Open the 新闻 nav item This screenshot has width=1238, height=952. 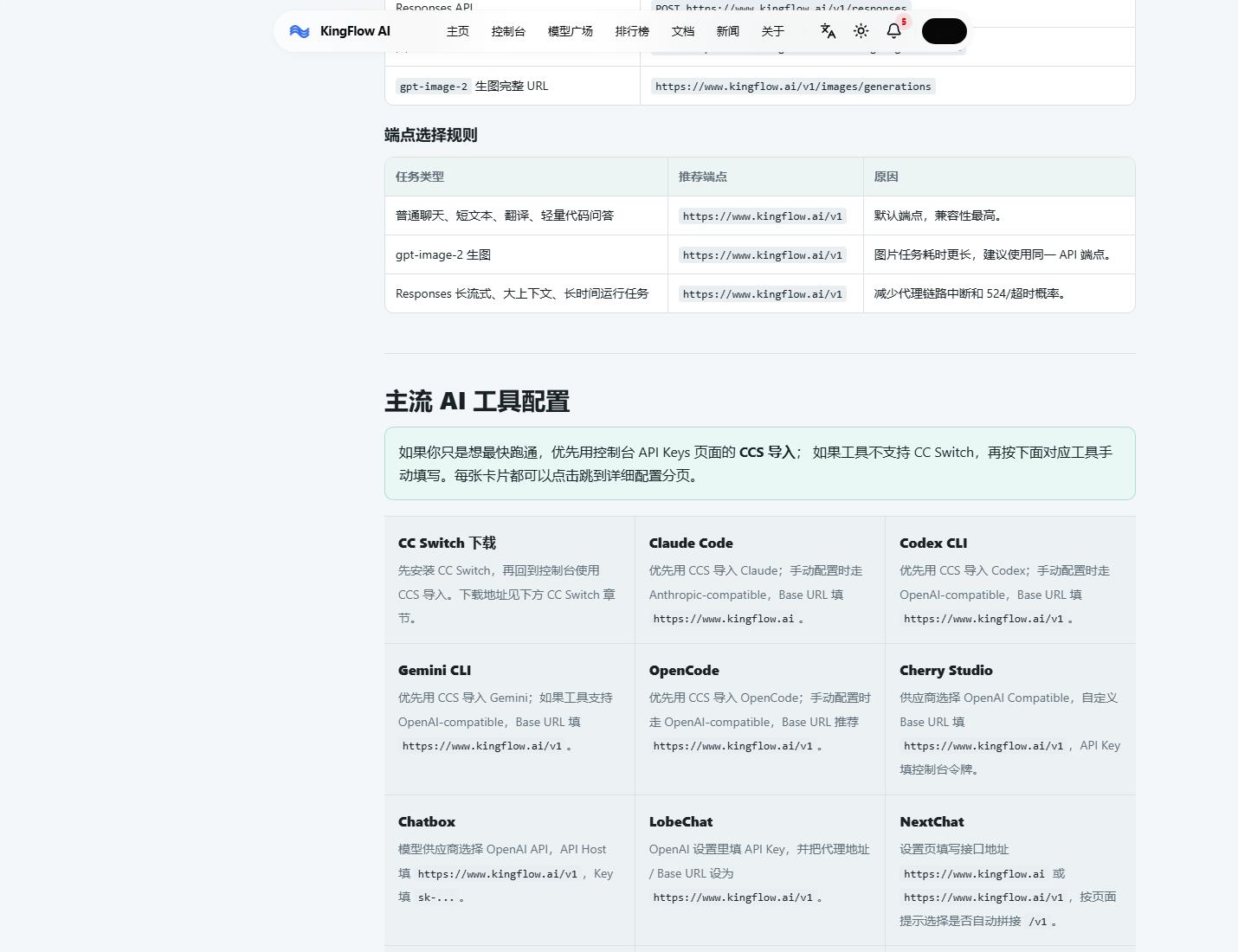point(728,31)
